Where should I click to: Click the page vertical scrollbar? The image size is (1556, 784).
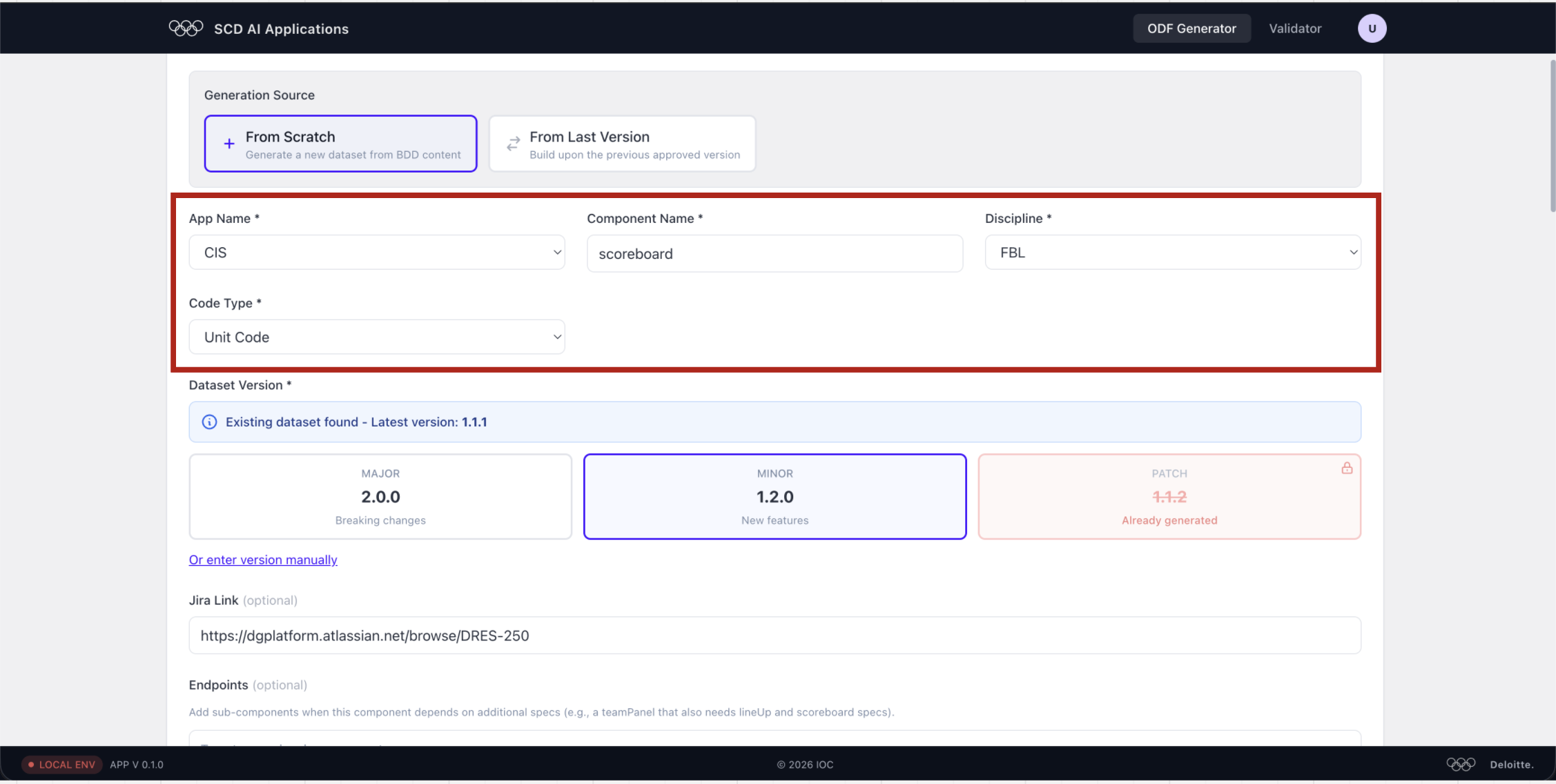1553,135
